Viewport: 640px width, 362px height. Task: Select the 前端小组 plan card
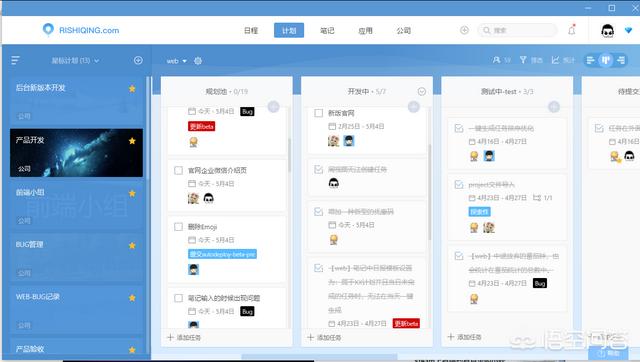pyautogui.click(x=76, y=205)
